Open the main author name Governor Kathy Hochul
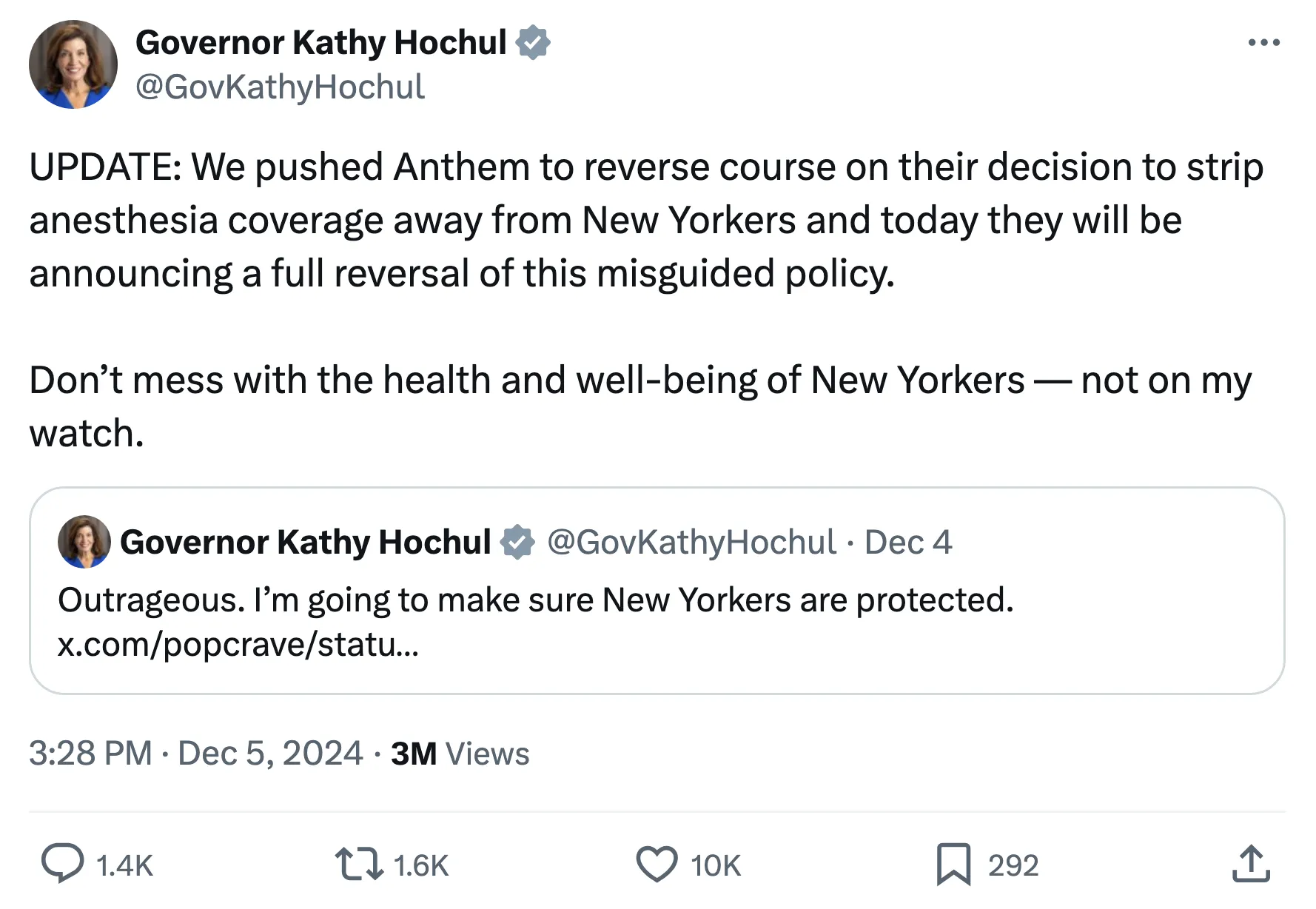Screen dimensions: 1316x909 coord(320,42)
